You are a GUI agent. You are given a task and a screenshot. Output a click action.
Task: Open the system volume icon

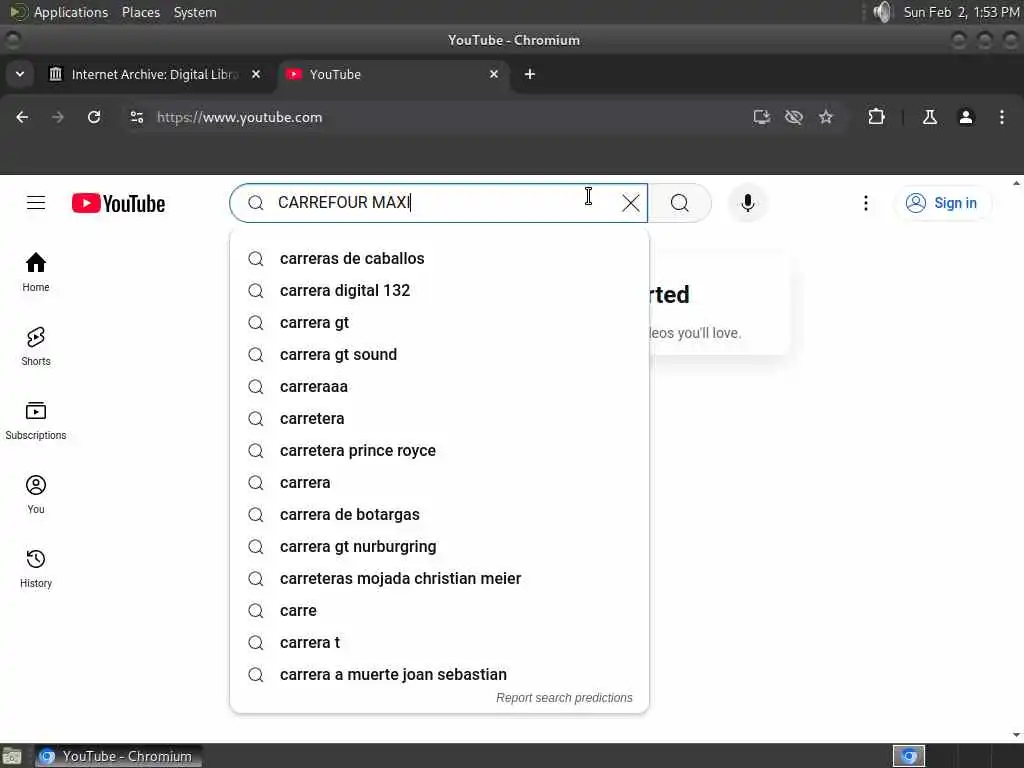pos(882,12)
